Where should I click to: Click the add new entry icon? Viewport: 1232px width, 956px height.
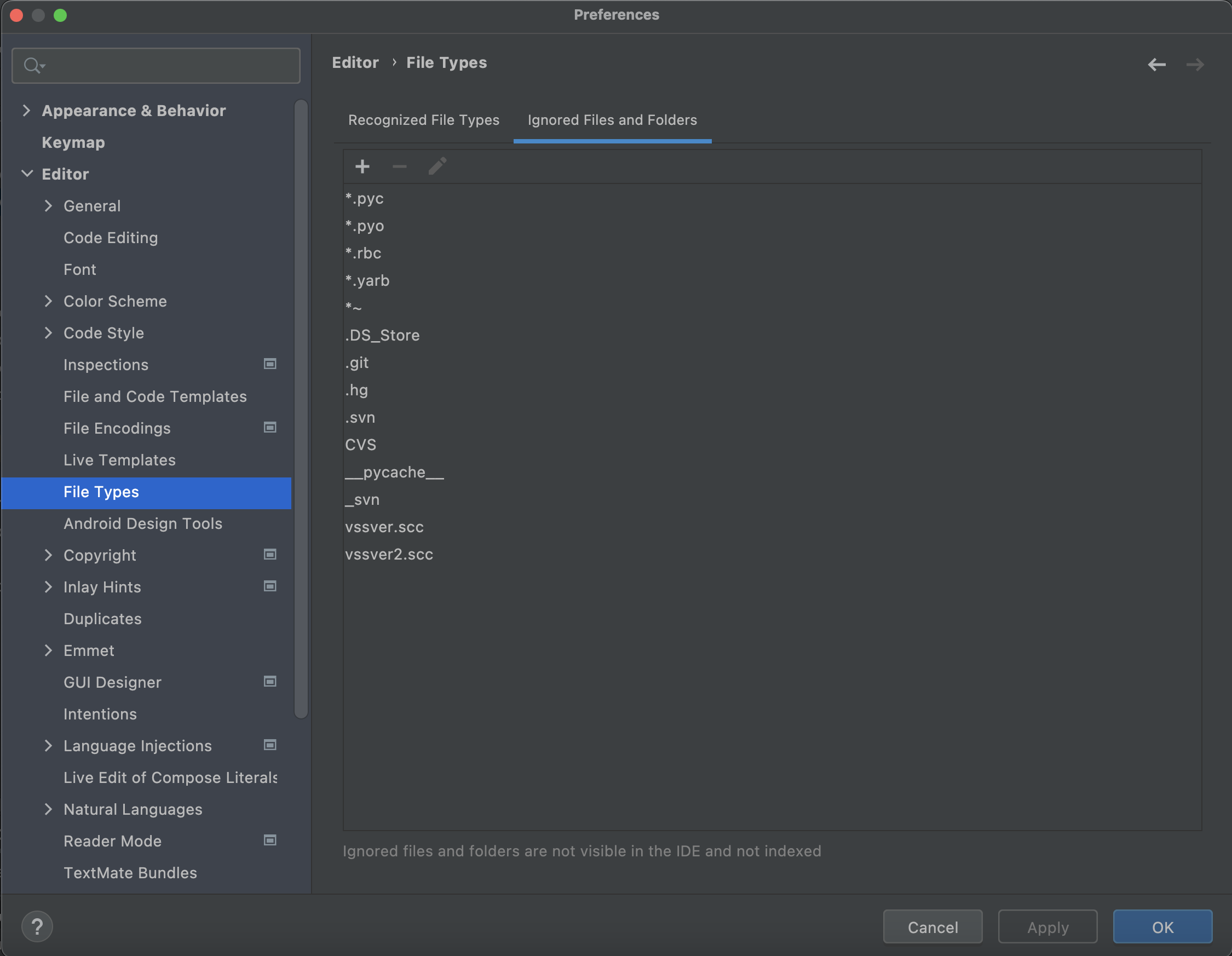tap(362, 166)
